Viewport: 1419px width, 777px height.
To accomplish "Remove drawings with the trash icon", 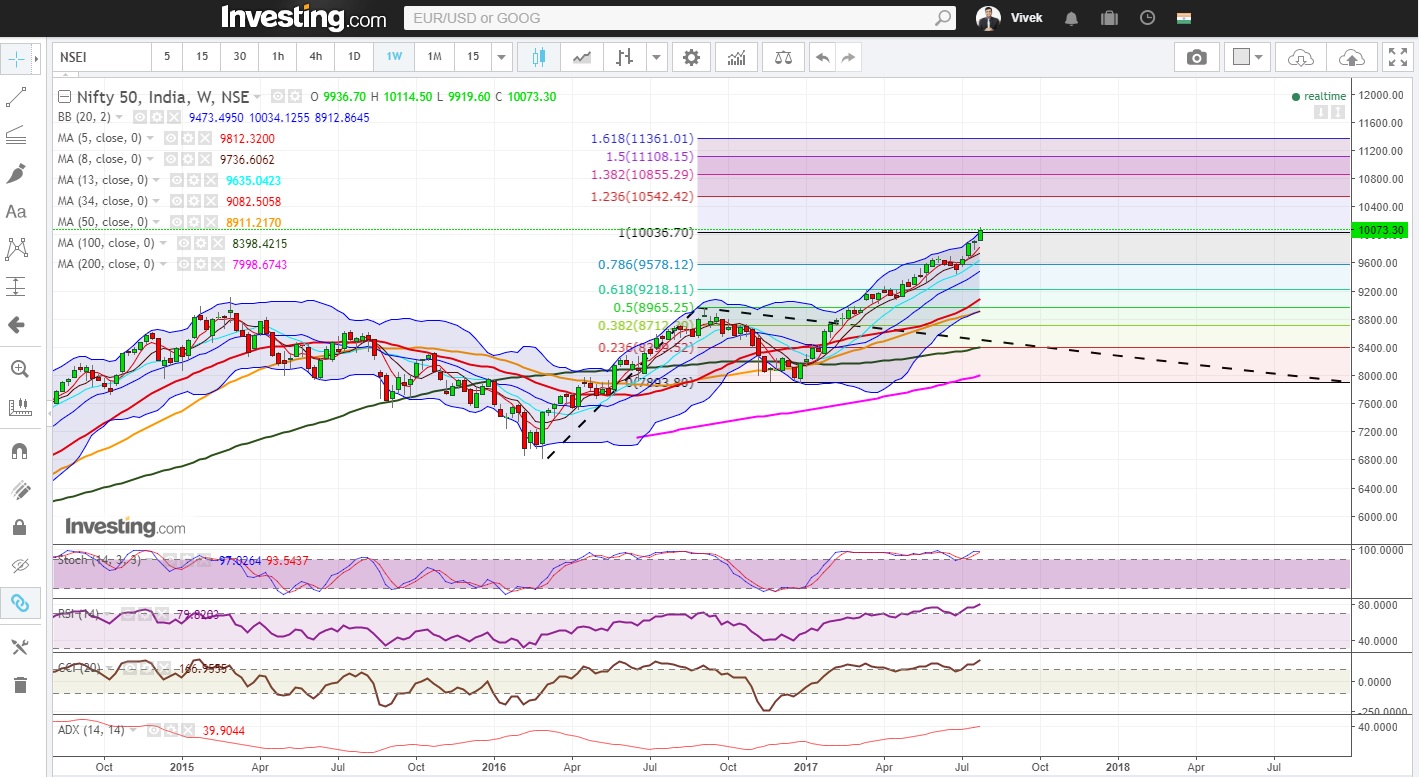I will (18, 685).
